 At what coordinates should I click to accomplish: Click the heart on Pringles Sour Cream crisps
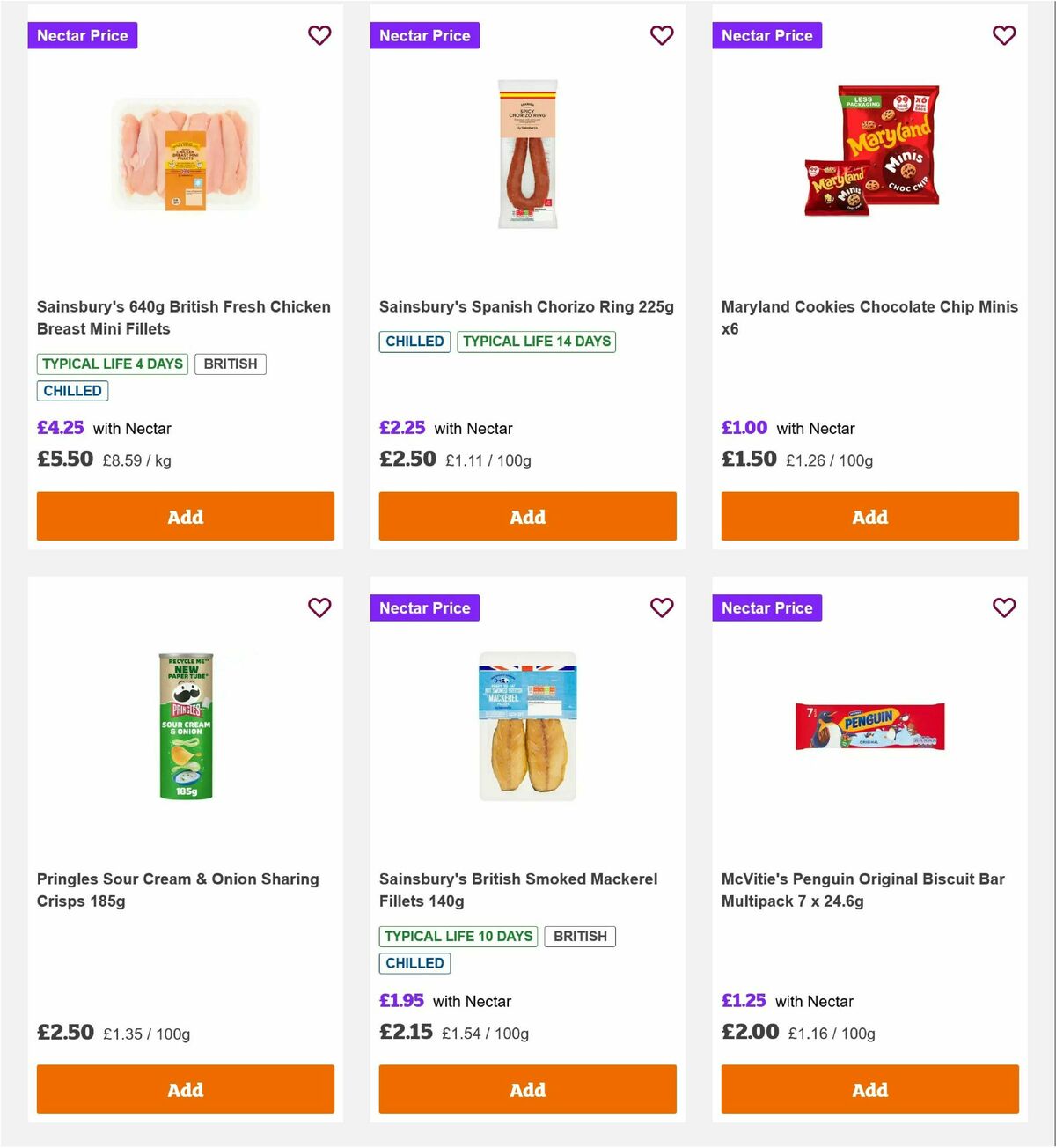click(319, 607)
